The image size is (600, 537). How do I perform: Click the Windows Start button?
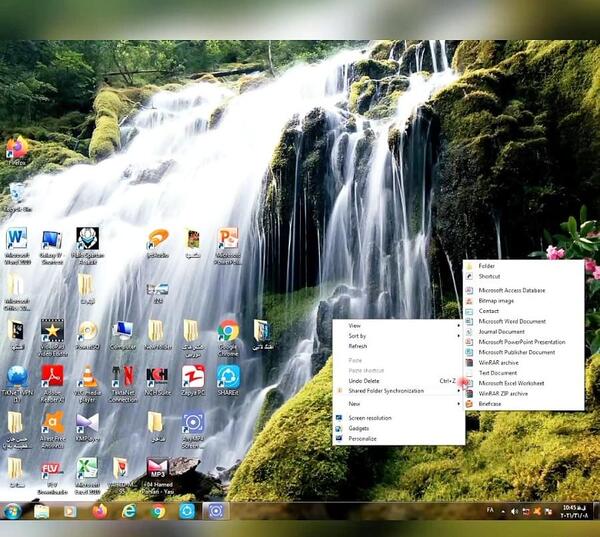(12, 511)
